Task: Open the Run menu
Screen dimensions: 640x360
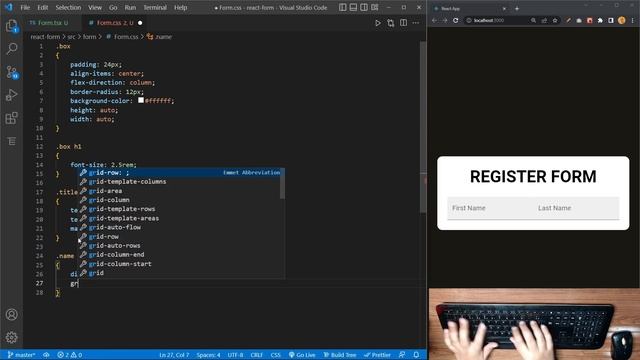Action: coord(130,7)
